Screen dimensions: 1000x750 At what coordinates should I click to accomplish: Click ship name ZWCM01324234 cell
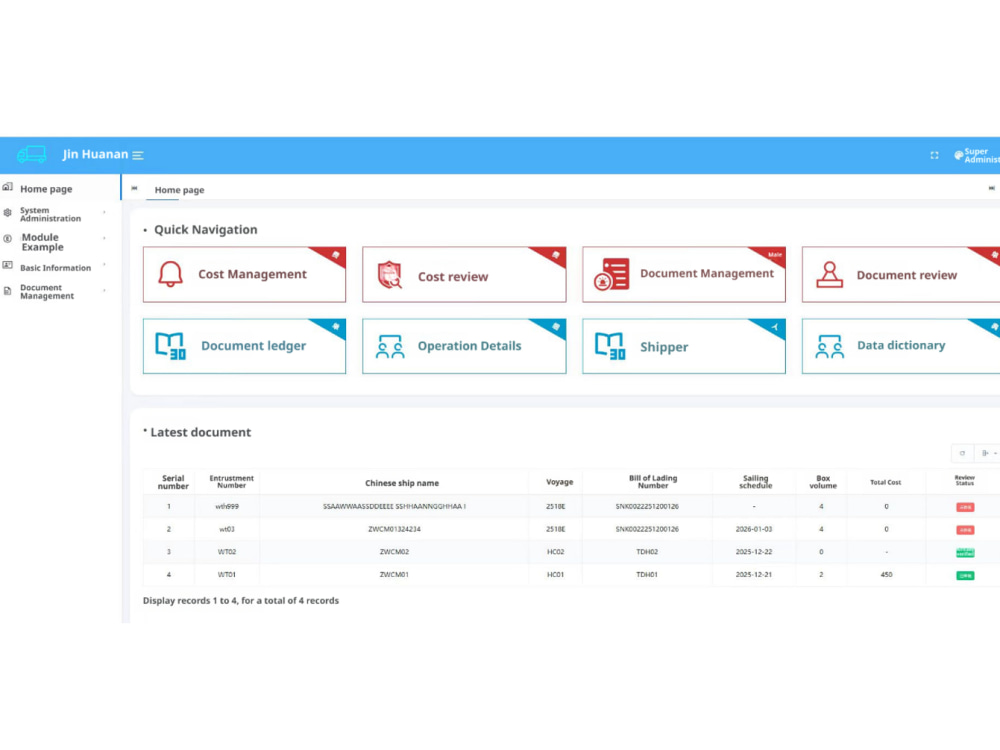394,529
